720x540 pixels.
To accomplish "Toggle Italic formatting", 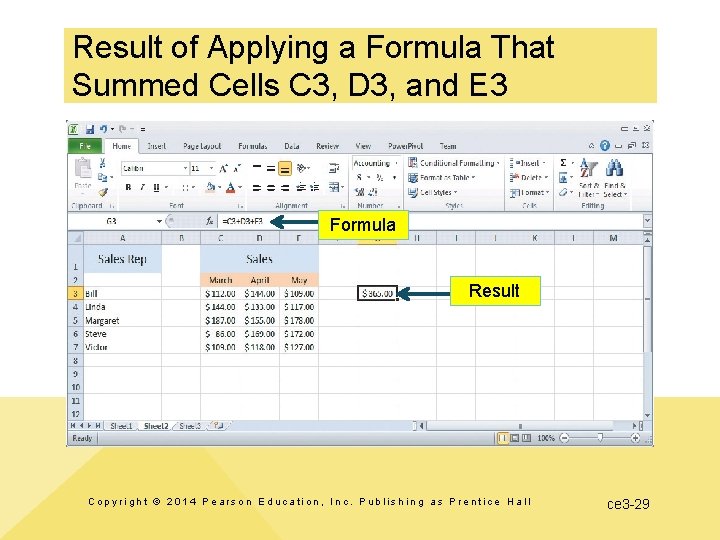I will click(142, 187).
